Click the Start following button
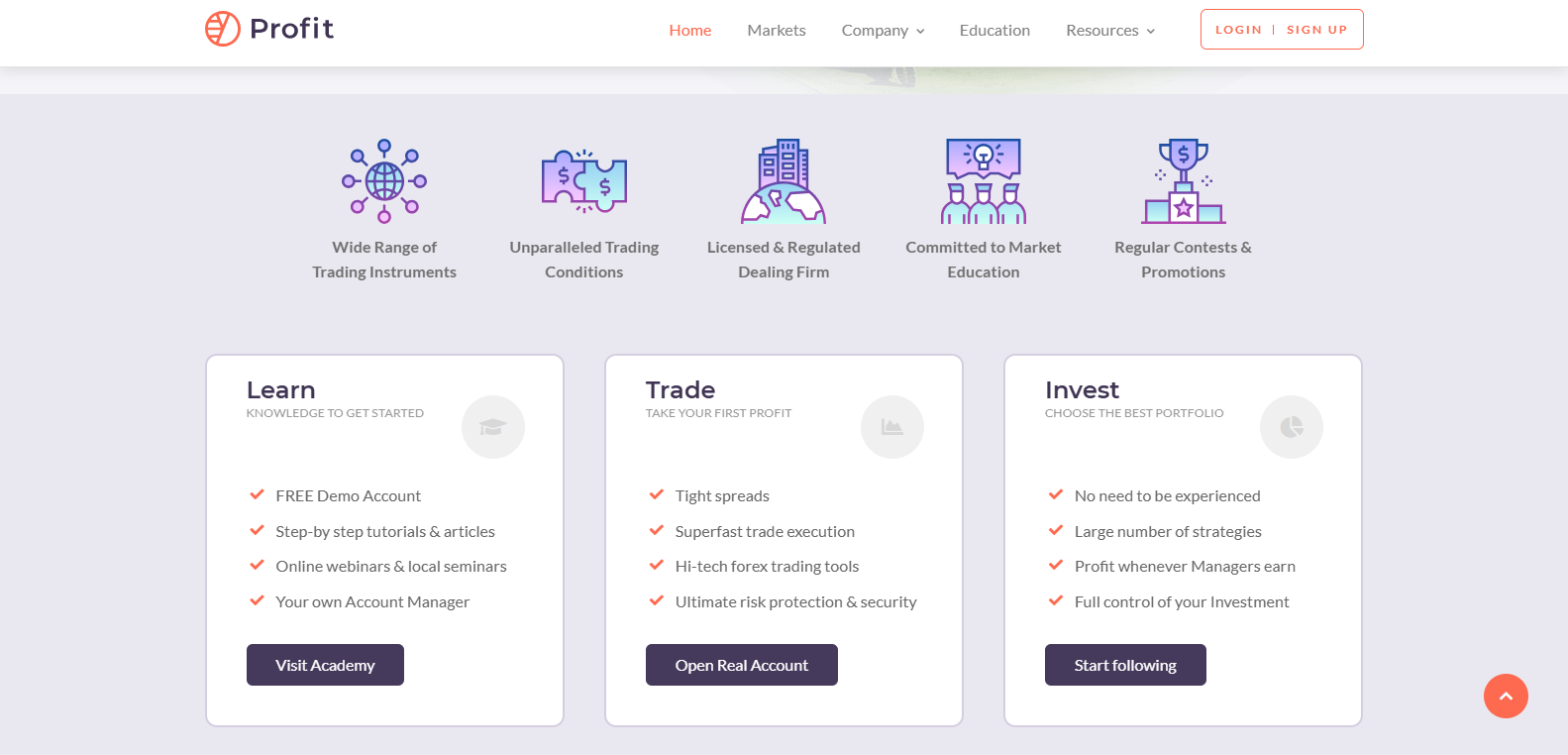This screenshot has height=755, width=1568. pyautogui.click(x=1125, y=665)
